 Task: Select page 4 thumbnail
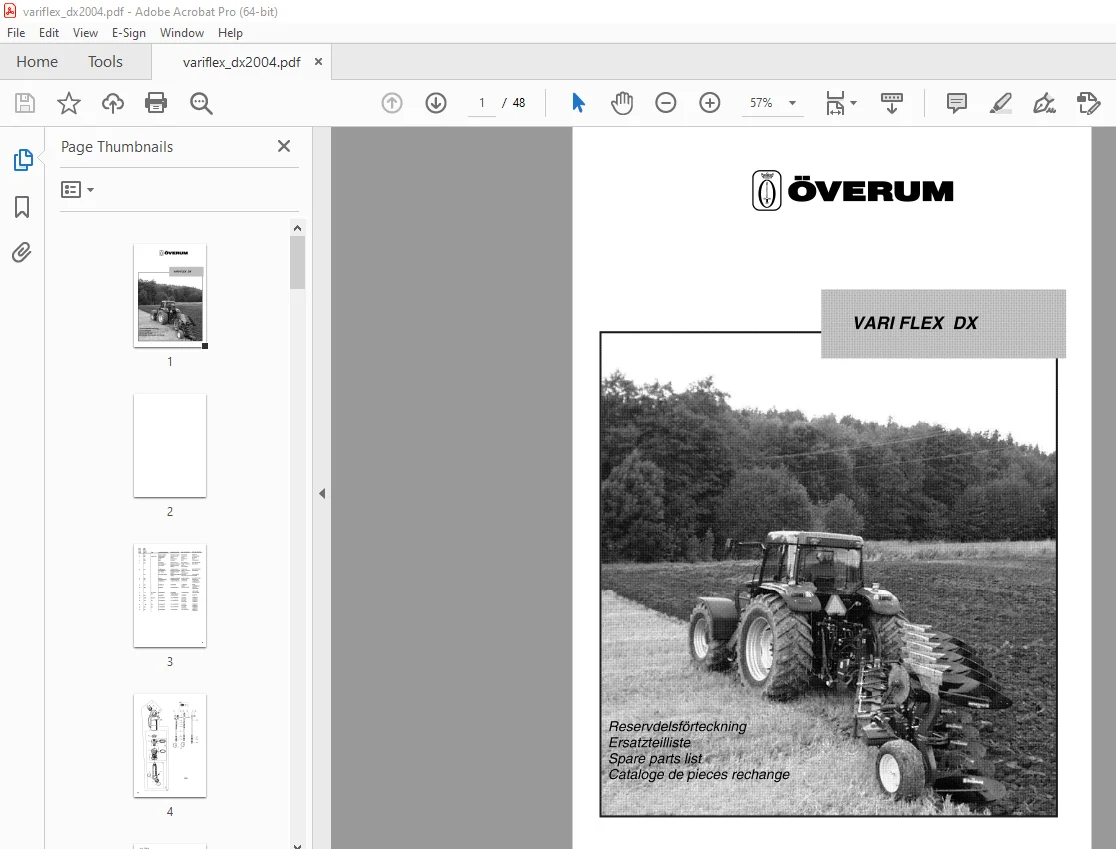[x=170, y=746]
